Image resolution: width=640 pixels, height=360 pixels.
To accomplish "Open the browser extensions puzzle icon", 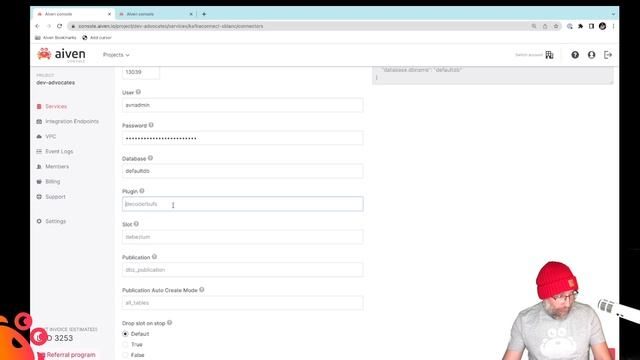I will click(580, 26).
